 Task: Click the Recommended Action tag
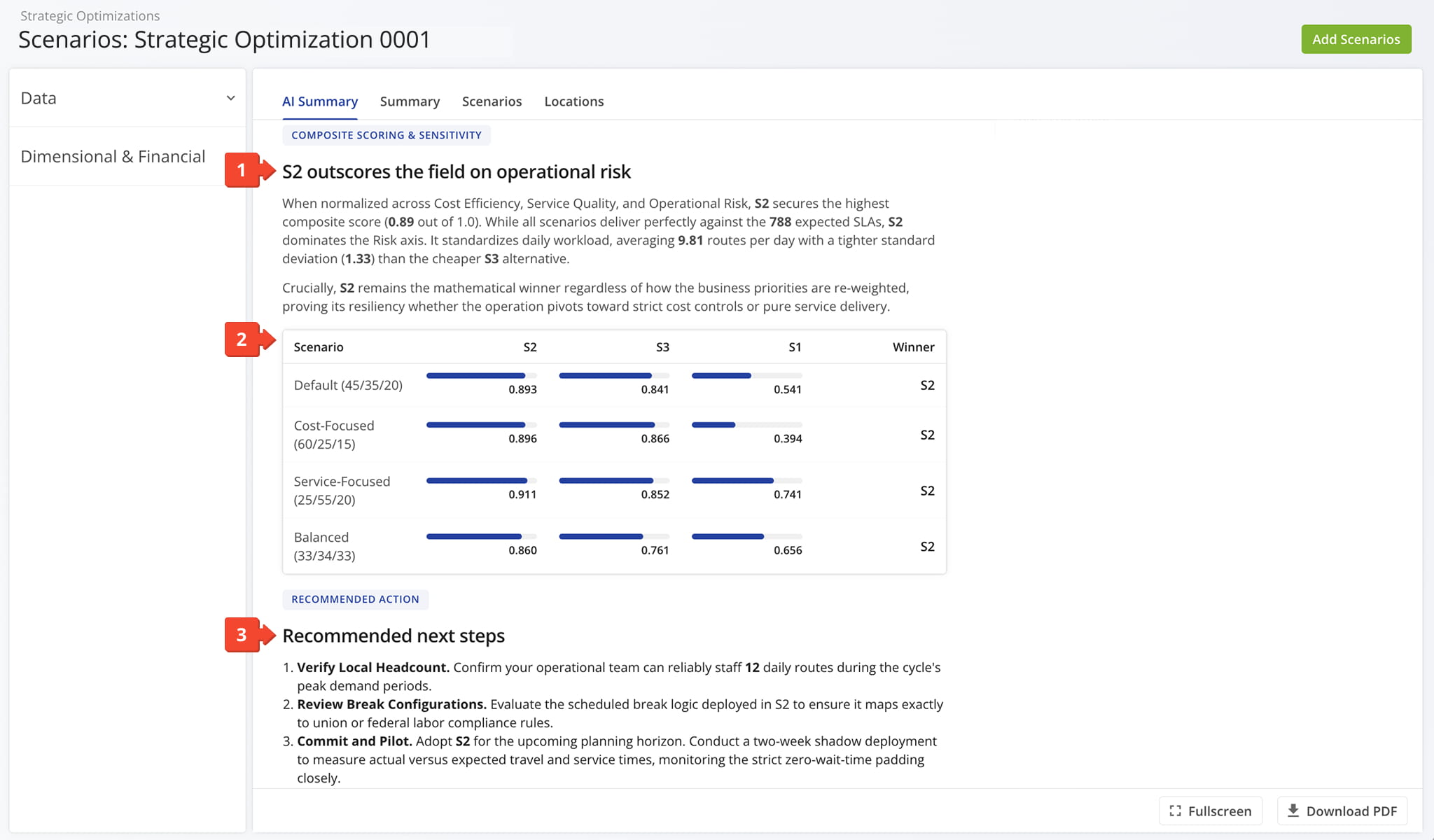(x=355, y=599)
